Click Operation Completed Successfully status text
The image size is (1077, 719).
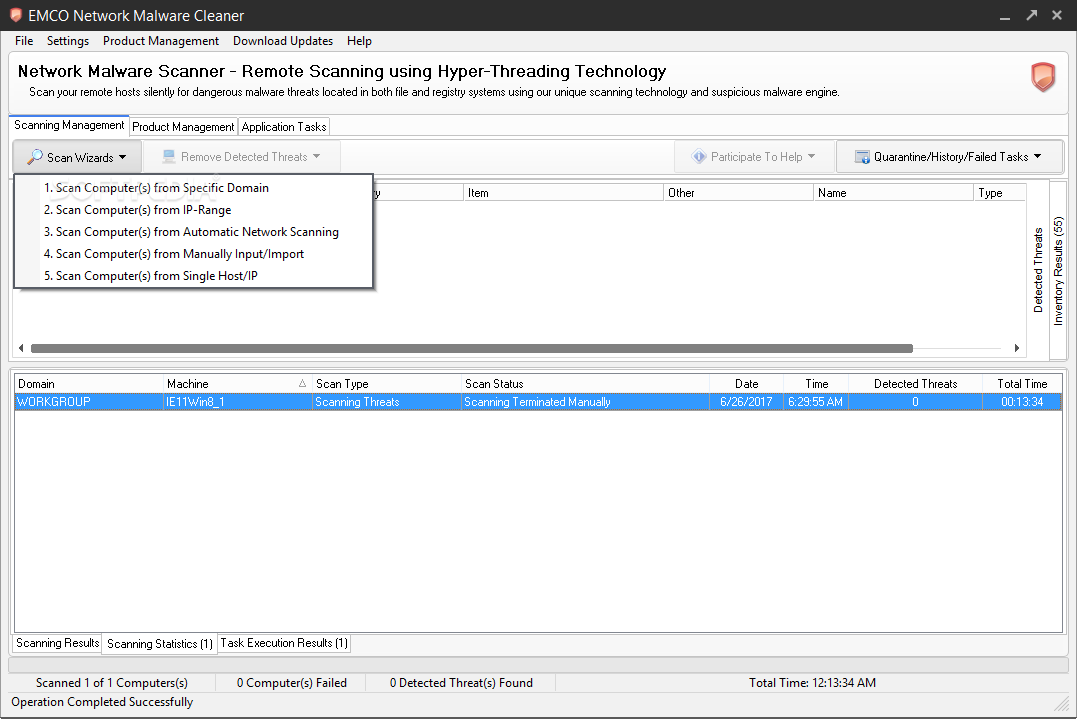tap(102, 702)
